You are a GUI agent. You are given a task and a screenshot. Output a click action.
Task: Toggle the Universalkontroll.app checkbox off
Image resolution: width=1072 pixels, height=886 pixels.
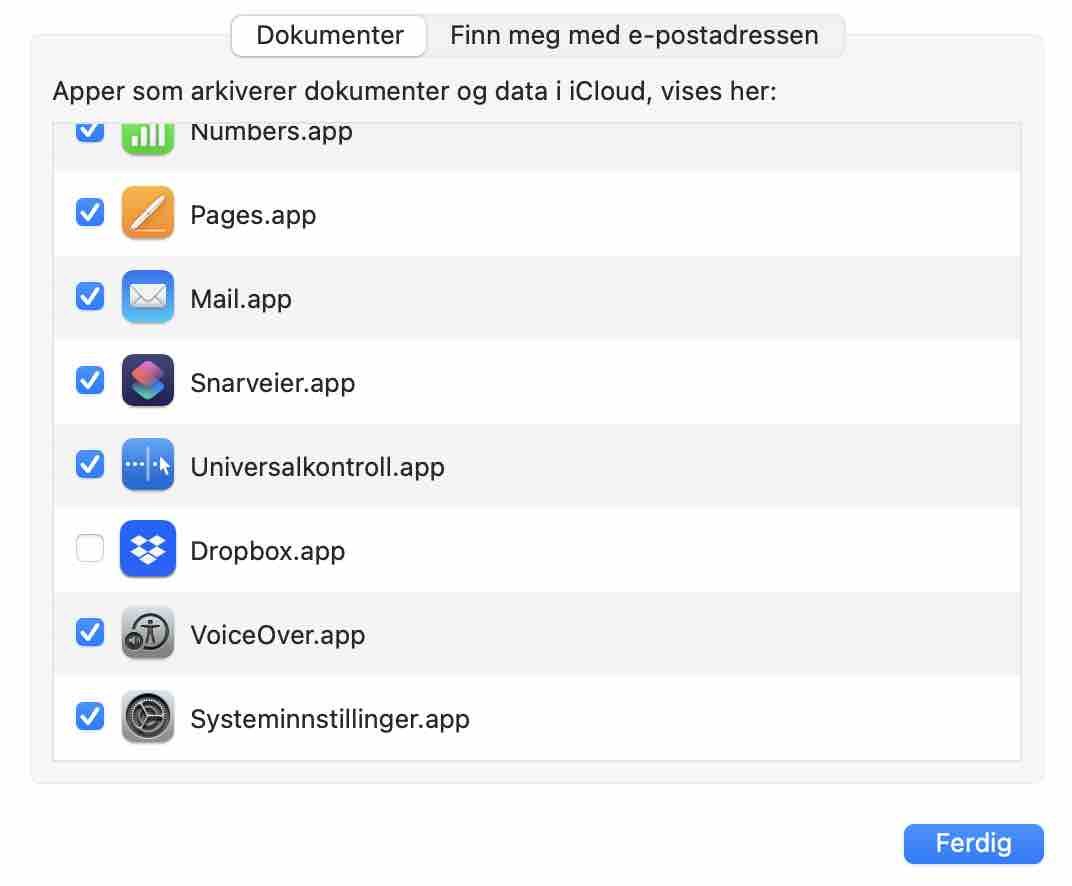coord(90,464)
